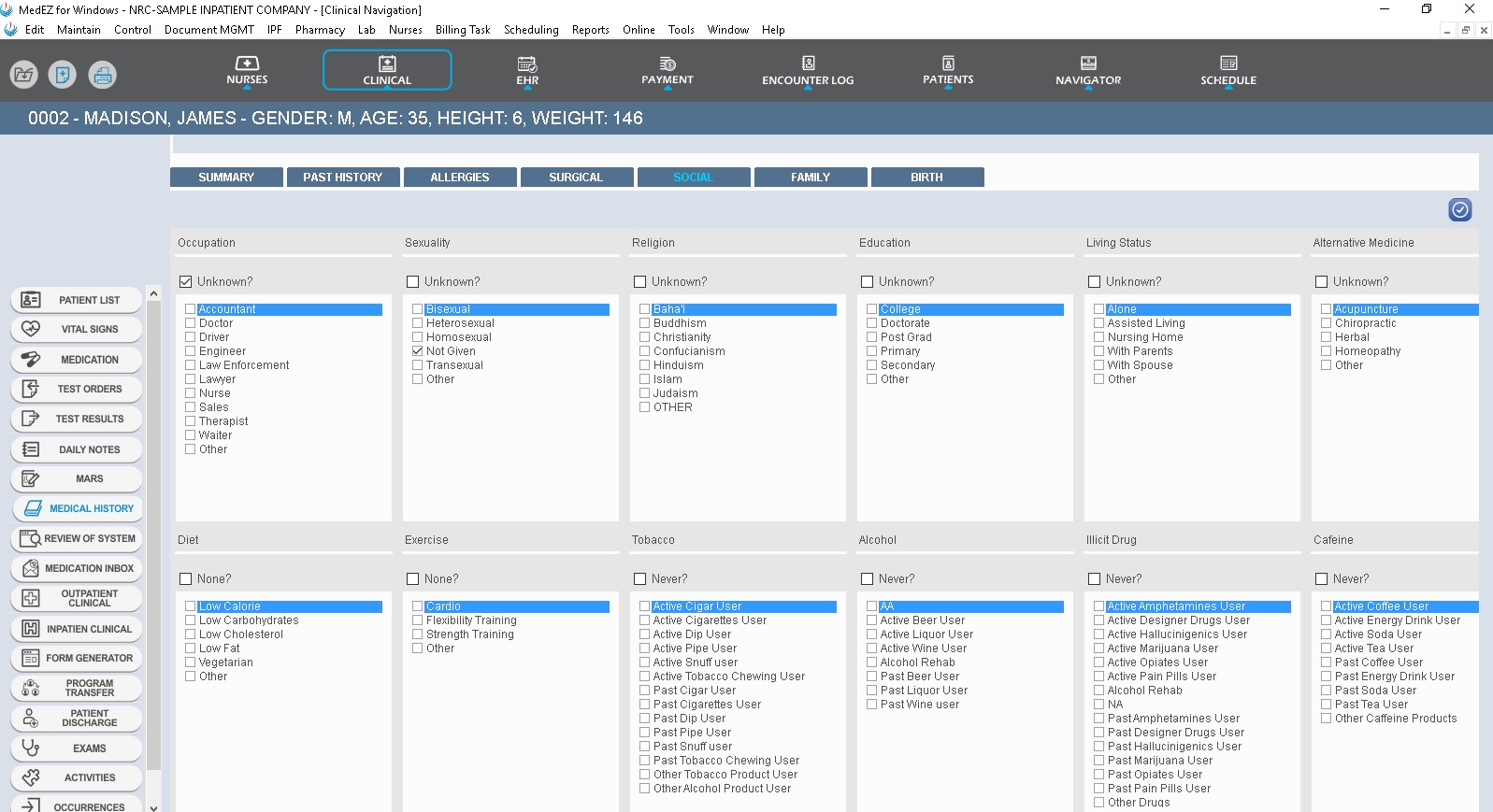Open FORM GENERATOR in sidebar
1493x812 pixels.
coord(77,658)
